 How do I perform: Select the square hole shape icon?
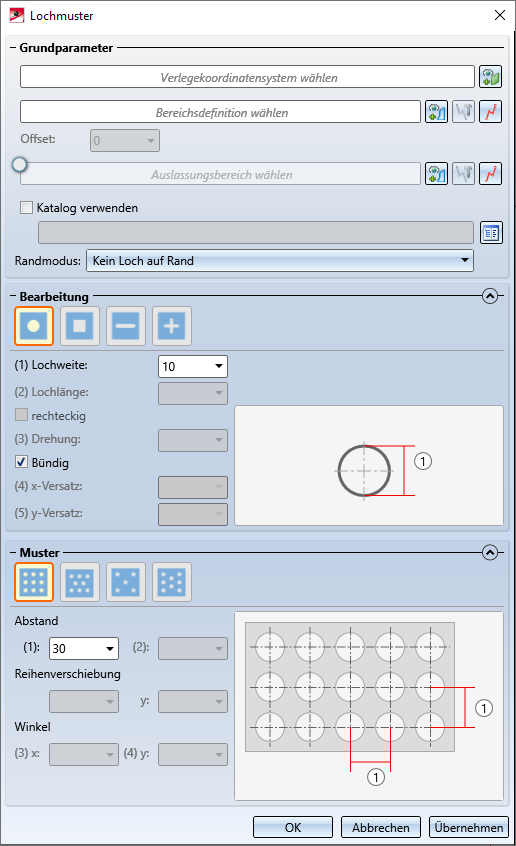coord(80,326)
